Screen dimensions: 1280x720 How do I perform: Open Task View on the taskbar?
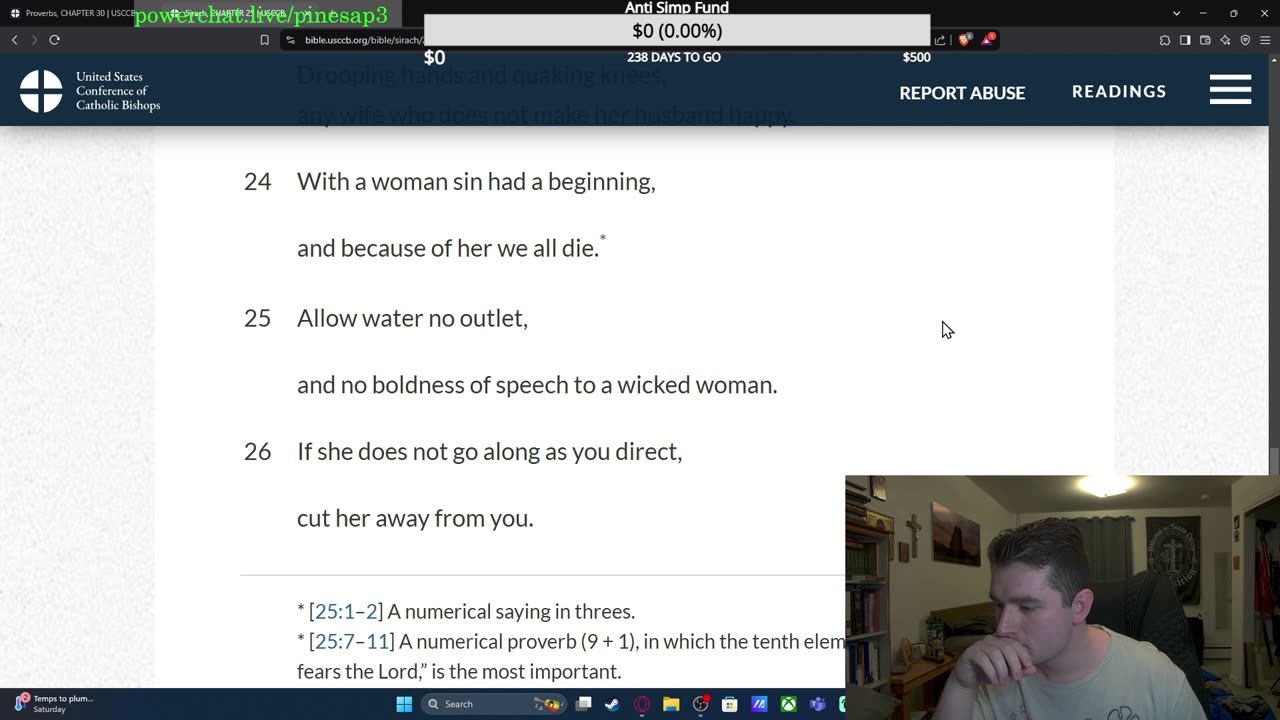(x=584, y=704)
